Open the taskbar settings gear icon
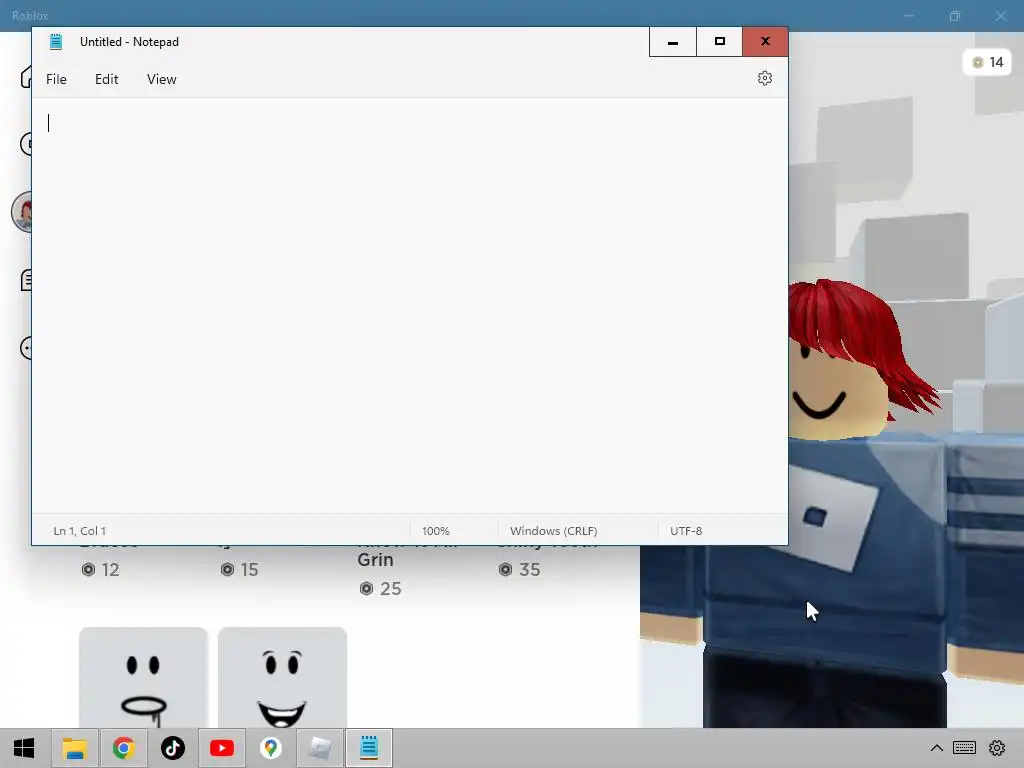Viewport: 1024px width, 768px height. (x=997, y=748)
